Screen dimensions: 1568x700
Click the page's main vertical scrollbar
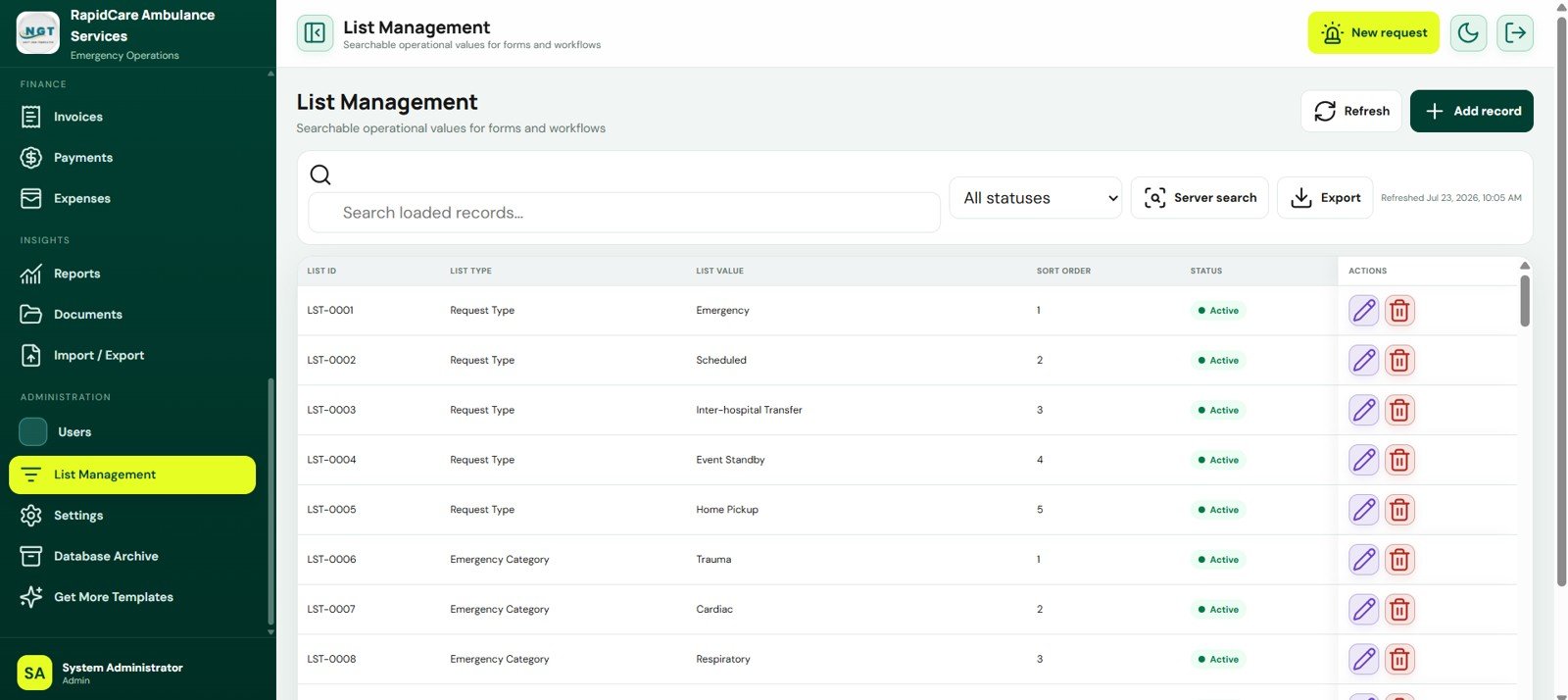[x=1561, y=302]
